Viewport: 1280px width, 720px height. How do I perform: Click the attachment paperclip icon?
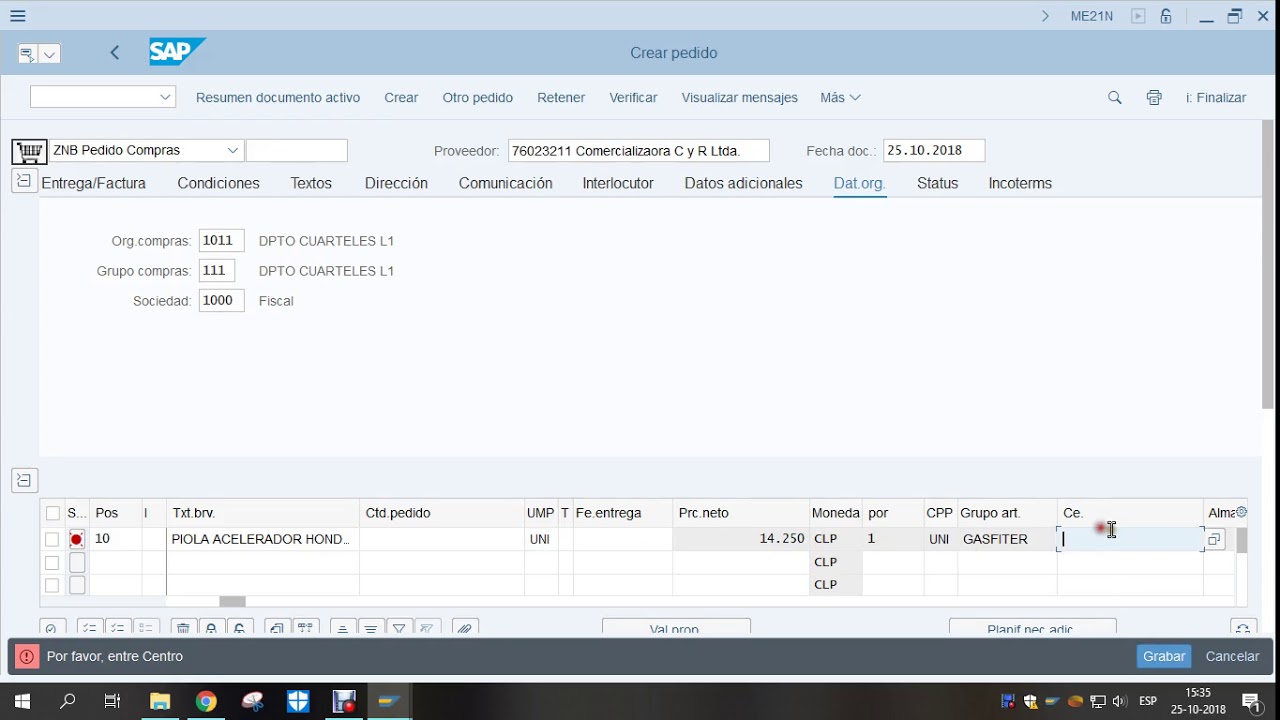click(465, 628)
